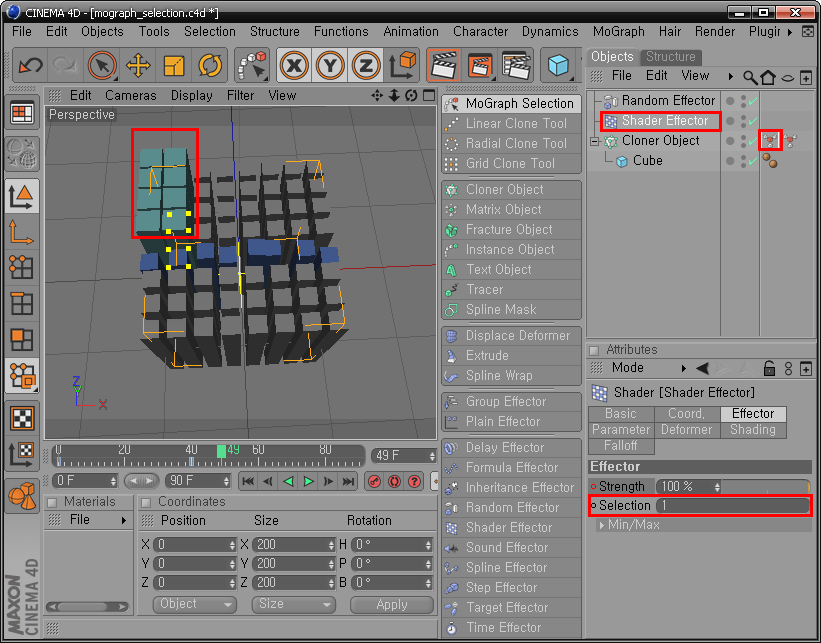Select the Scale tool
The image size is (821, 643).
(x=174, y=66)
